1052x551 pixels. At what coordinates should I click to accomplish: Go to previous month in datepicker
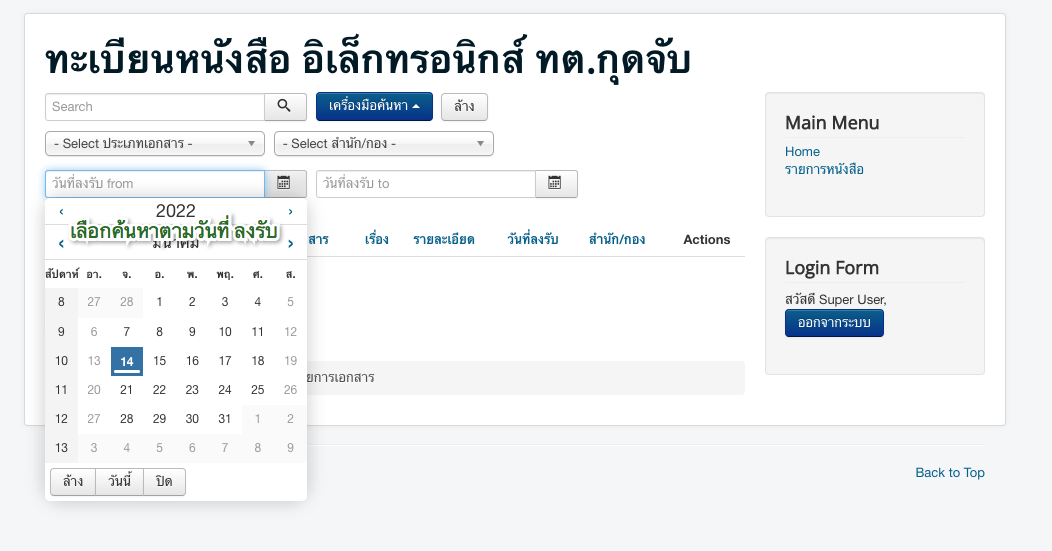[x=62, y=244]
